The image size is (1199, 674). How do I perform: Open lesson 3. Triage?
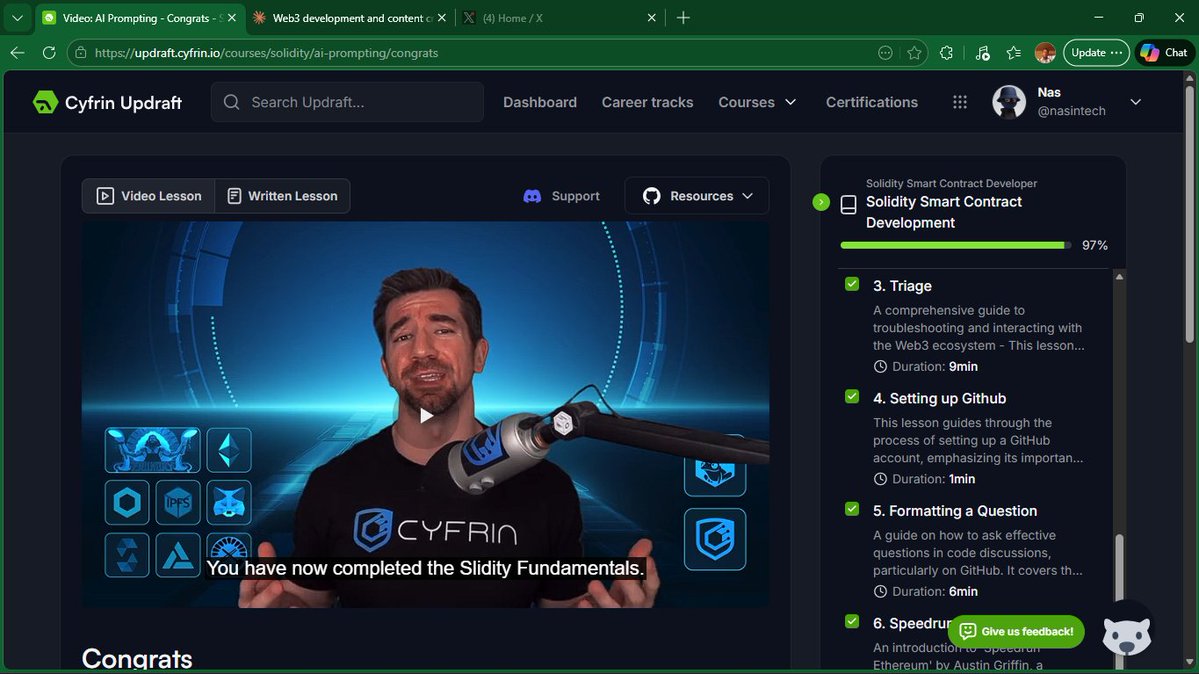[902, 285]
